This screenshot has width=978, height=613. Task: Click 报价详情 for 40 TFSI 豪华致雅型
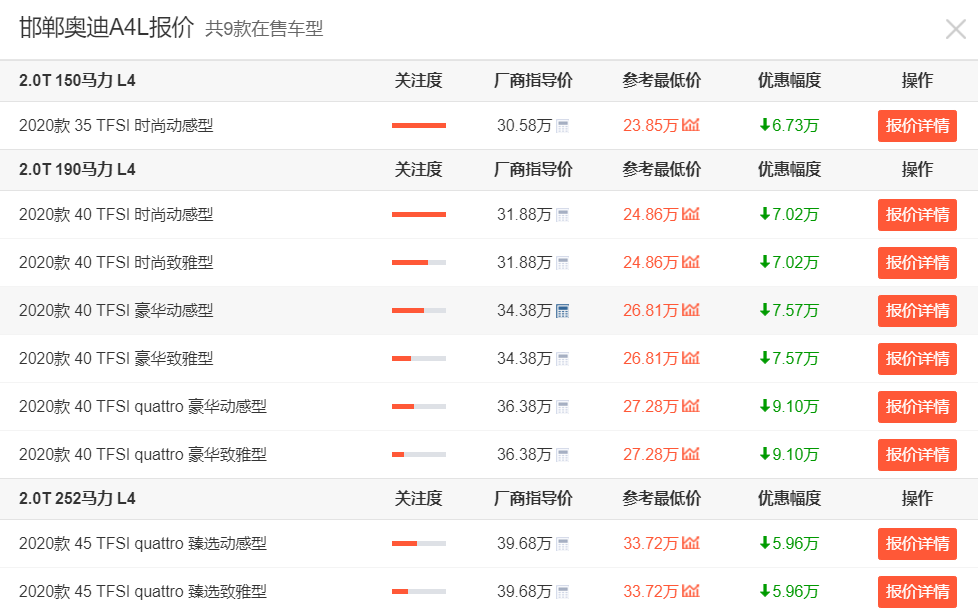917,359
